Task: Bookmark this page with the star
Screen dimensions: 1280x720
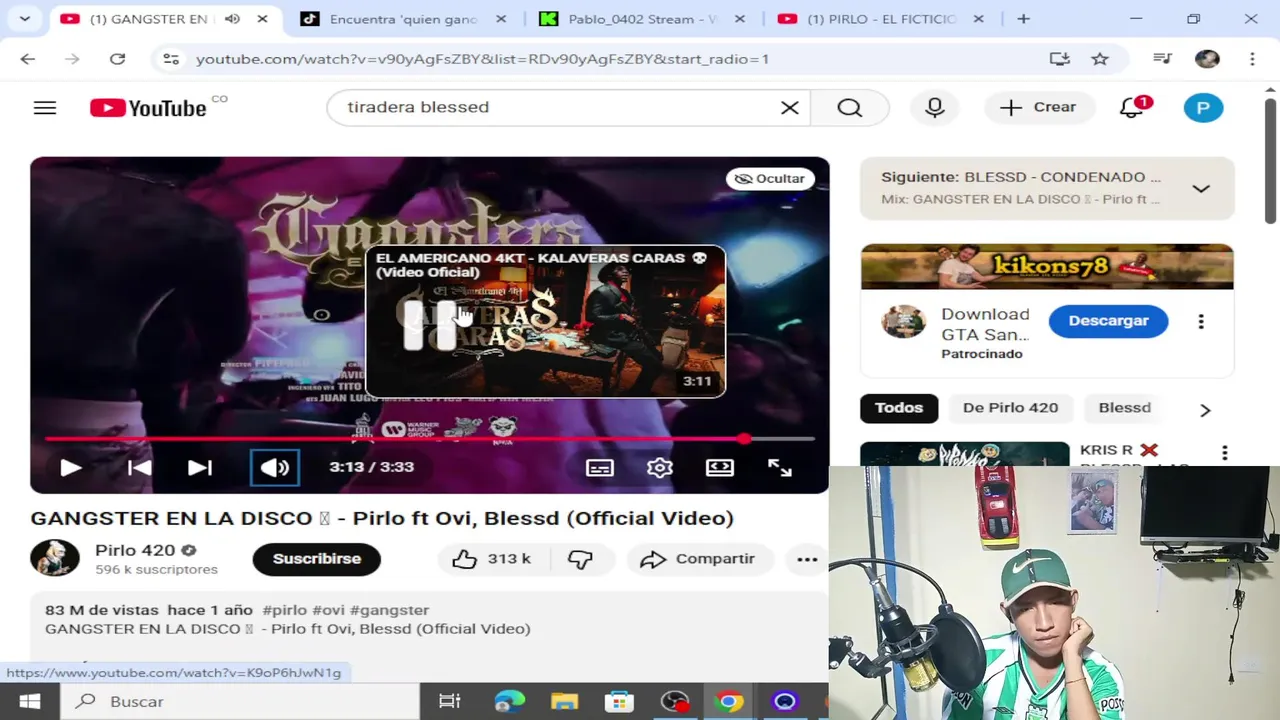Action: click(1100, 59)
